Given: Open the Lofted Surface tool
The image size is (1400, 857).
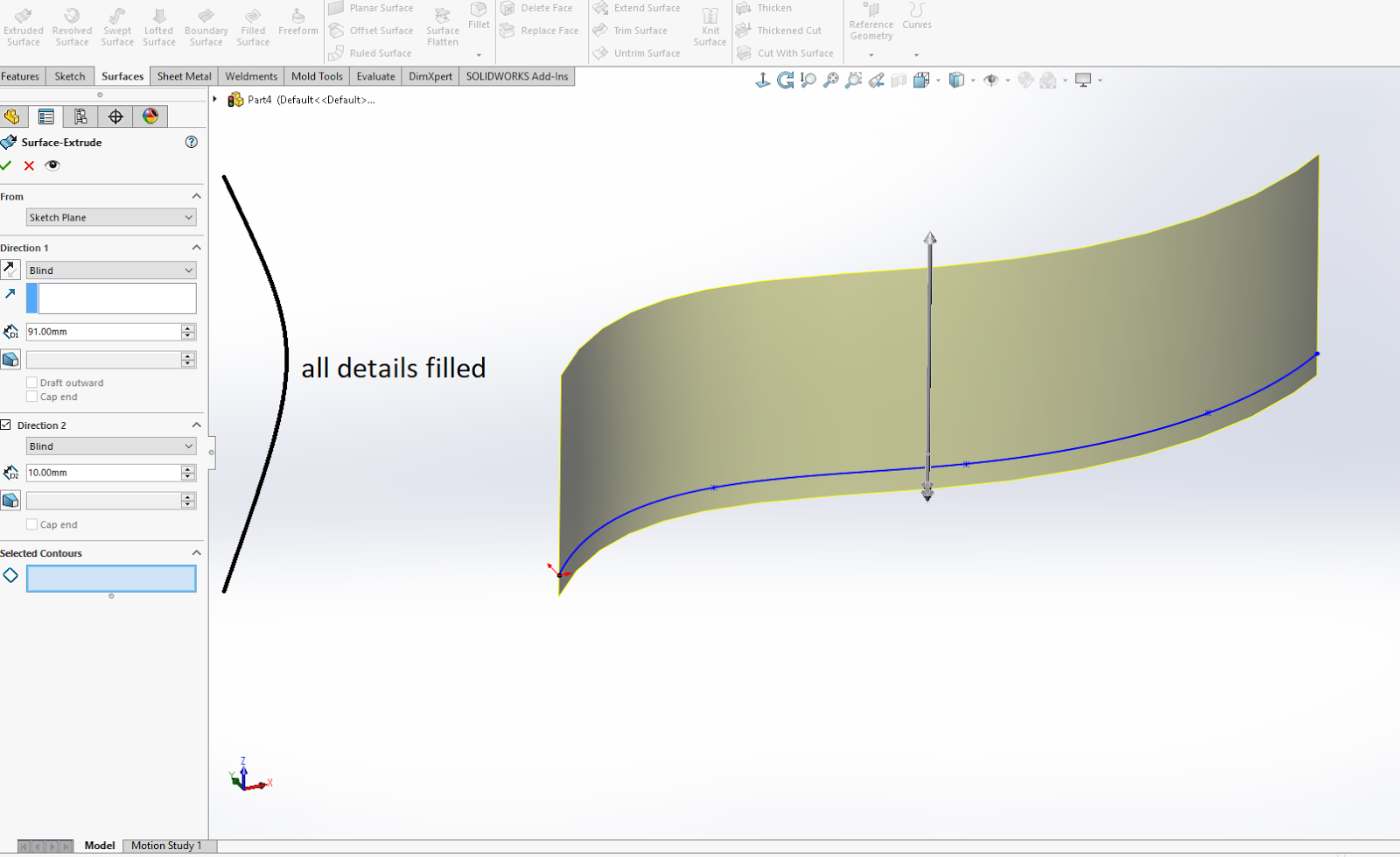Looking at the screenshot, I should (158, 26).
